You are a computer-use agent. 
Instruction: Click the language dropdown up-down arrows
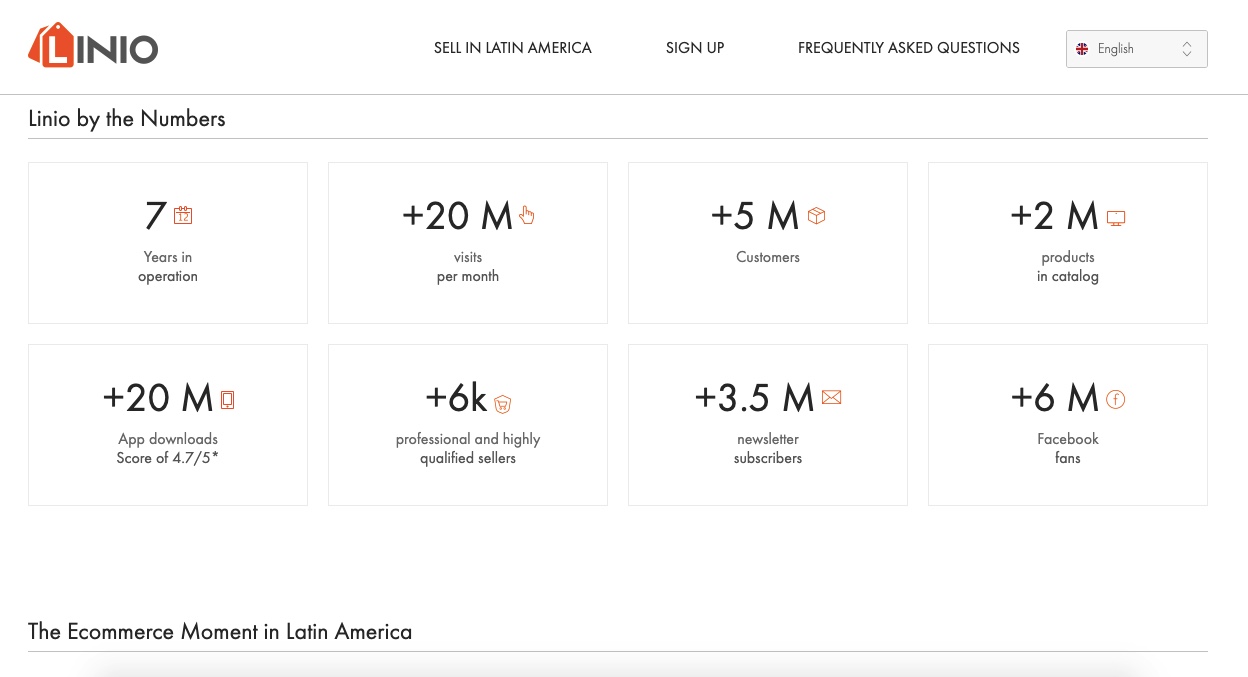pyautogui.click(x=1187, y=49)
